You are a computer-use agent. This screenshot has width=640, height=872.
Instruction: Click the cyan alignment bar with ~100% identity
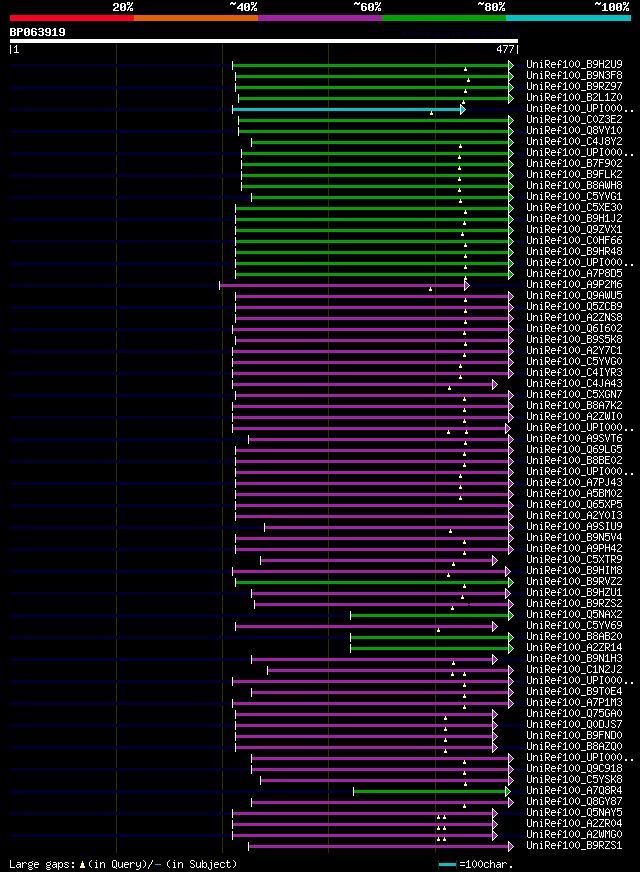pyautogui.click(x=348, y=110)
